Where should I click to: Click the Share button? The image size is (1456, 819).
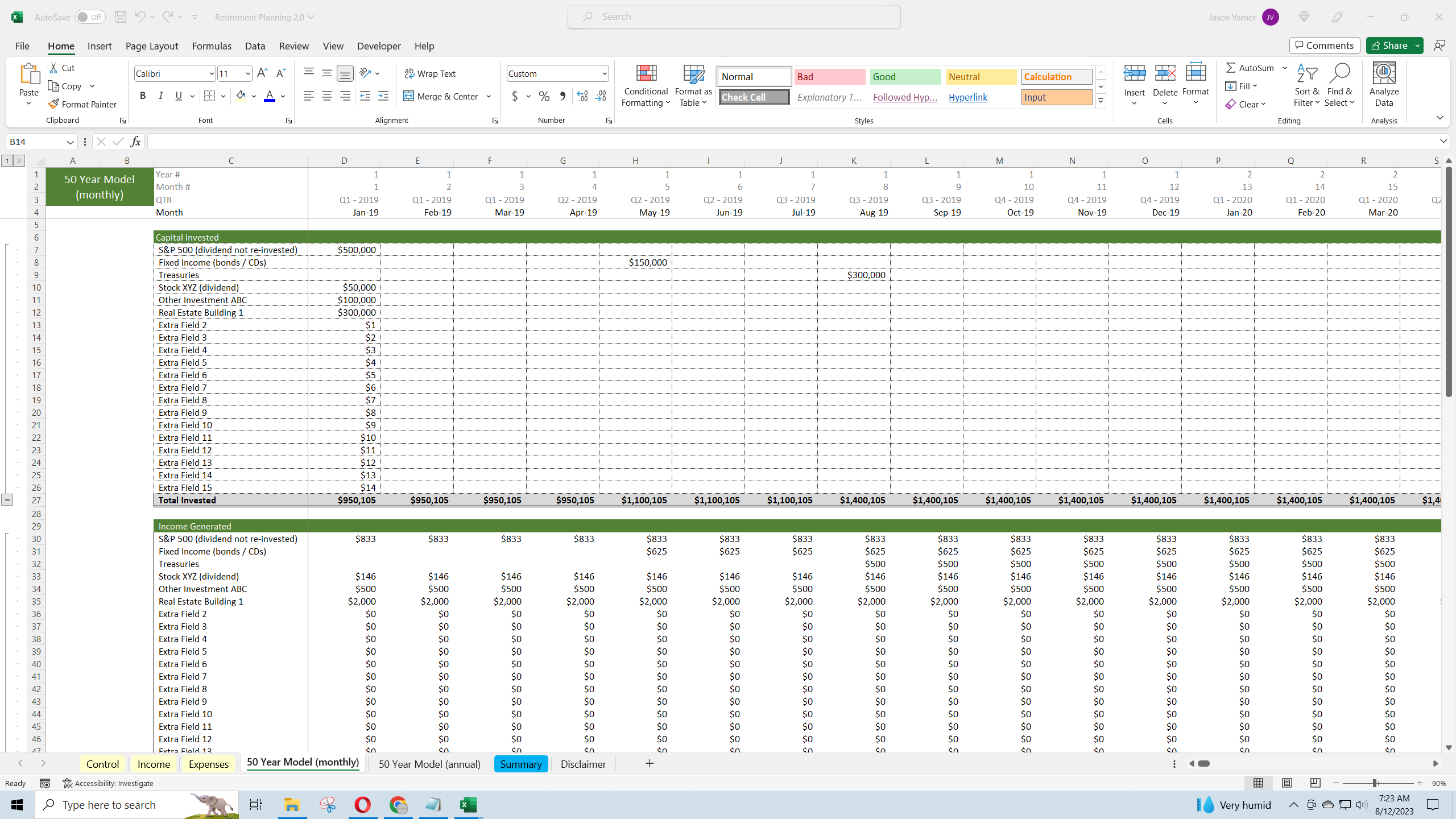[x=1389, y=45]
